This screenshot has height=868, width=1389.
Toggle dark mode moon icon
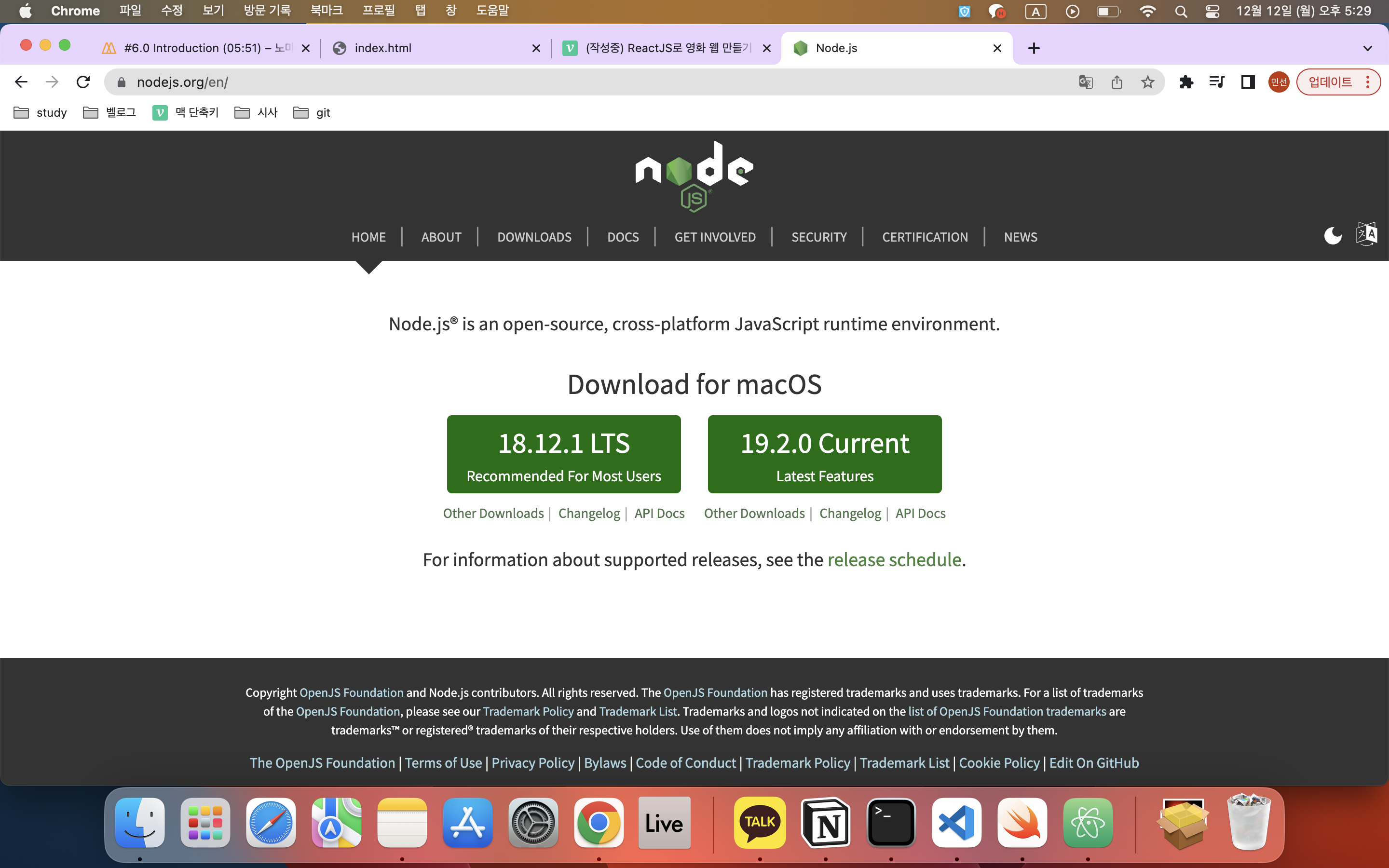coord(1333,236)
